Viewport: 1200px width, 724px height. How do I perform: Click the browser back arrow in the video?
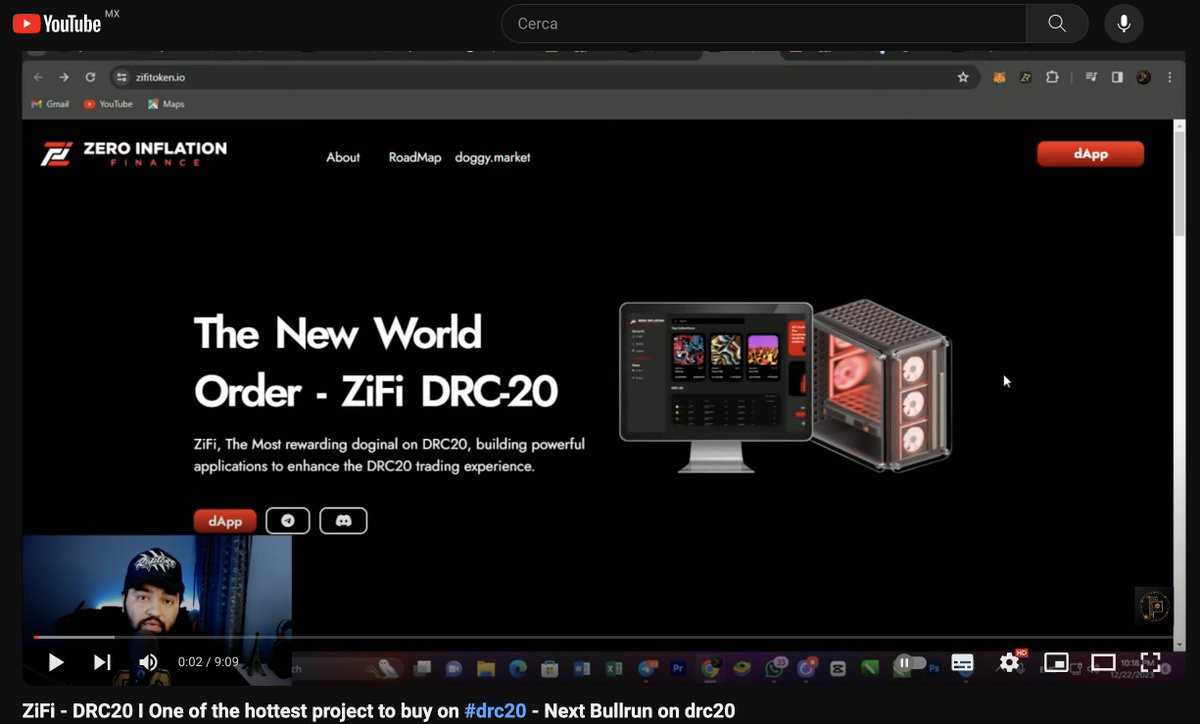[38, 77]
